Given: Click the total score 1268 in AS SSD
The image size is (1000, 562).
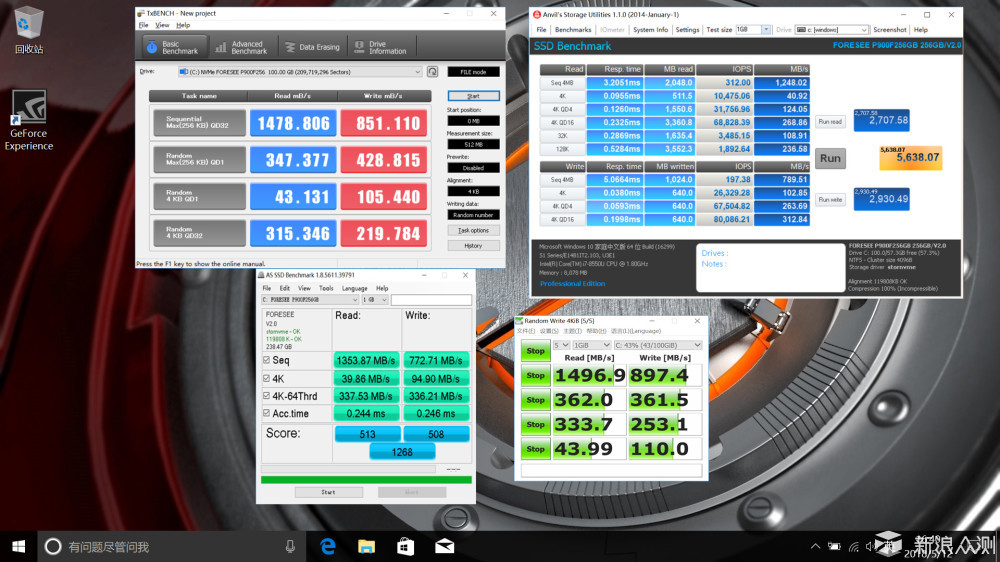Looking at the screenshot, I should tap(402, 452).
